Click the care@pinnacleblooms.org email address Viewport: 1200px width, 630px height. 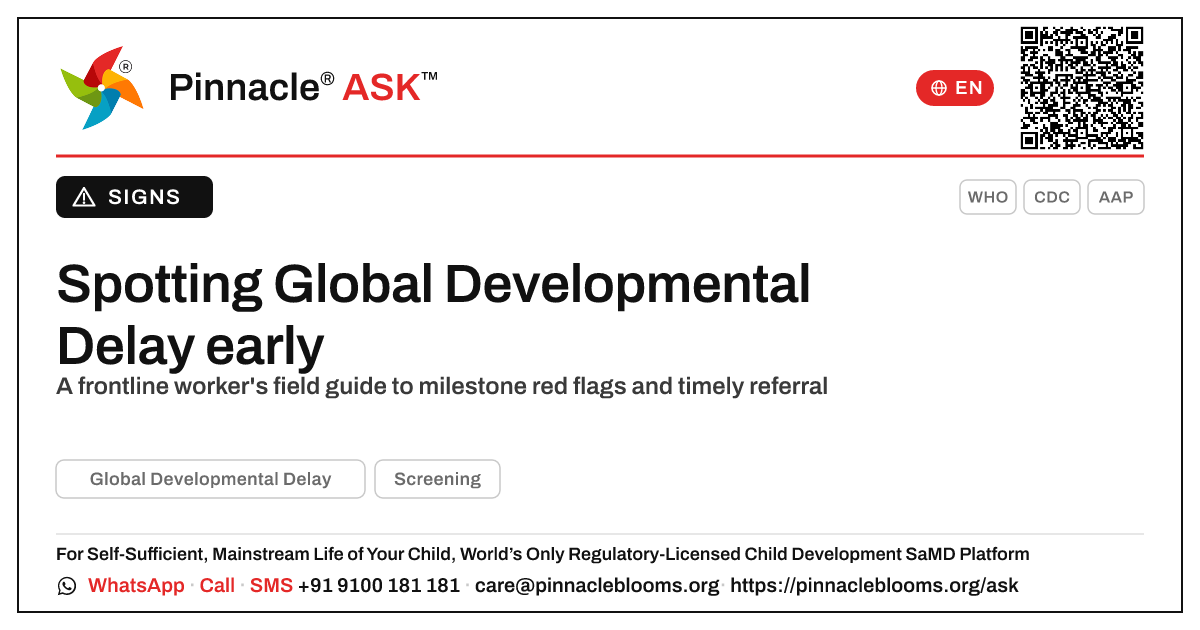pyautogui.click(x=597, y=586)
